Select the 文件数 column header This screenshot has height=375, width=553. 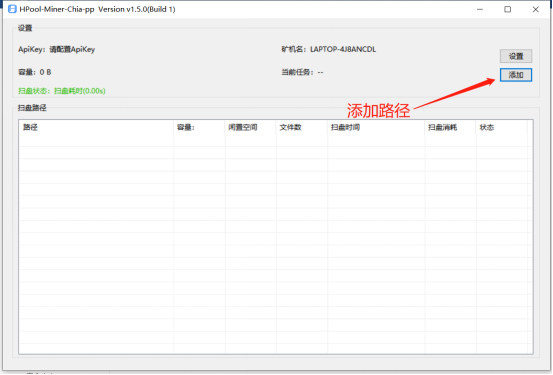302,127
